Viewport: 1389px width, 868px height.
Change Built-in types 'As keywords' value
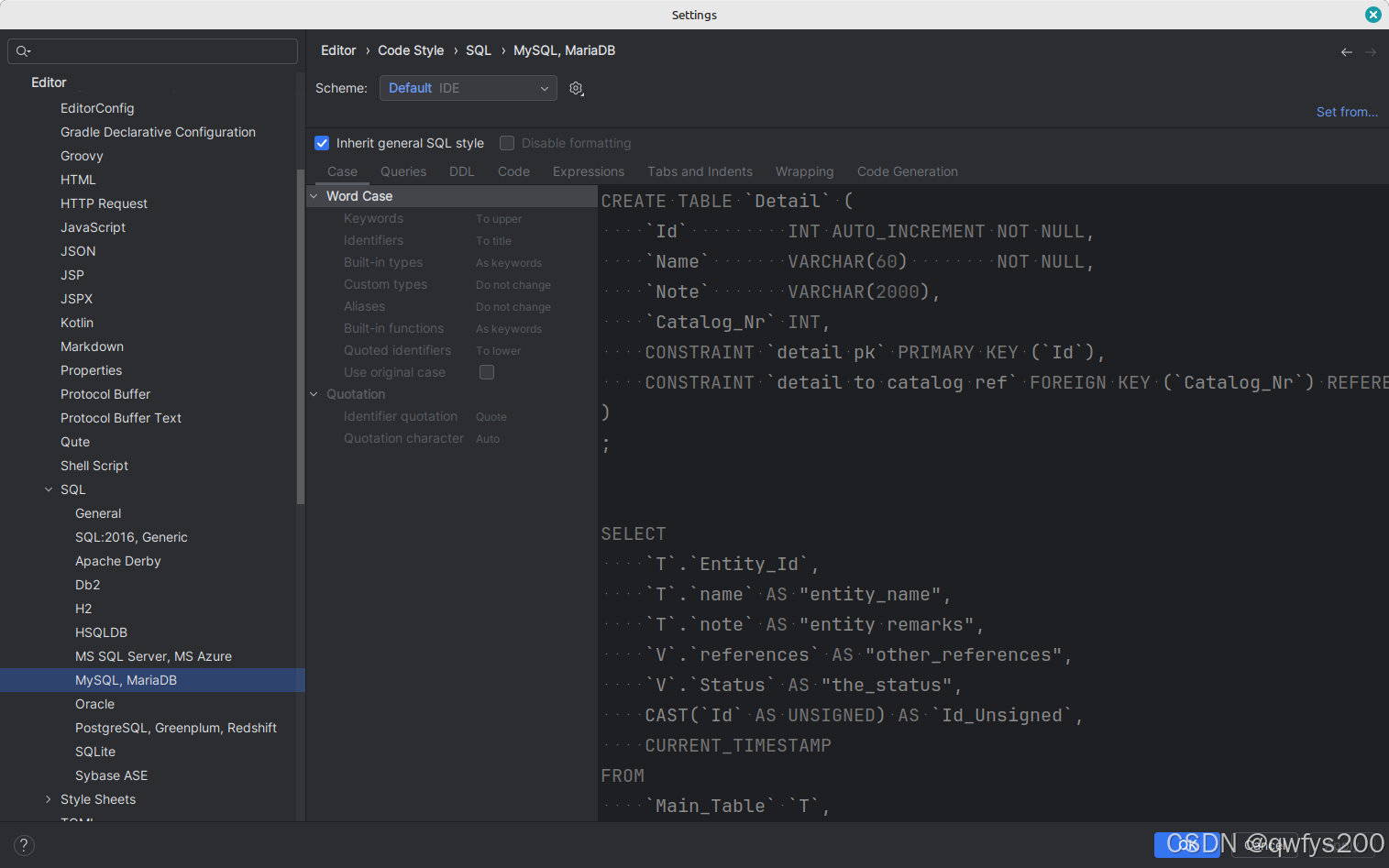point(509,263)
